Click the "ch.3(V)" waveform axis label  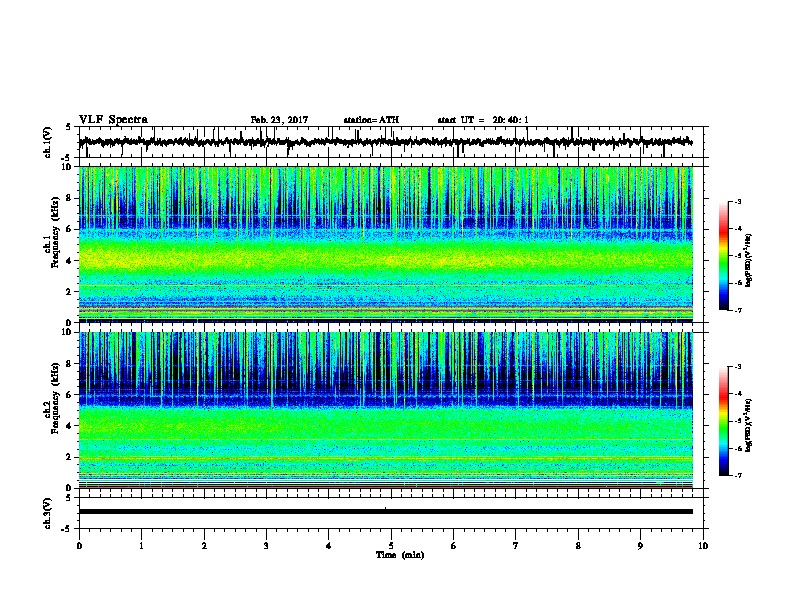click(48, 513)
